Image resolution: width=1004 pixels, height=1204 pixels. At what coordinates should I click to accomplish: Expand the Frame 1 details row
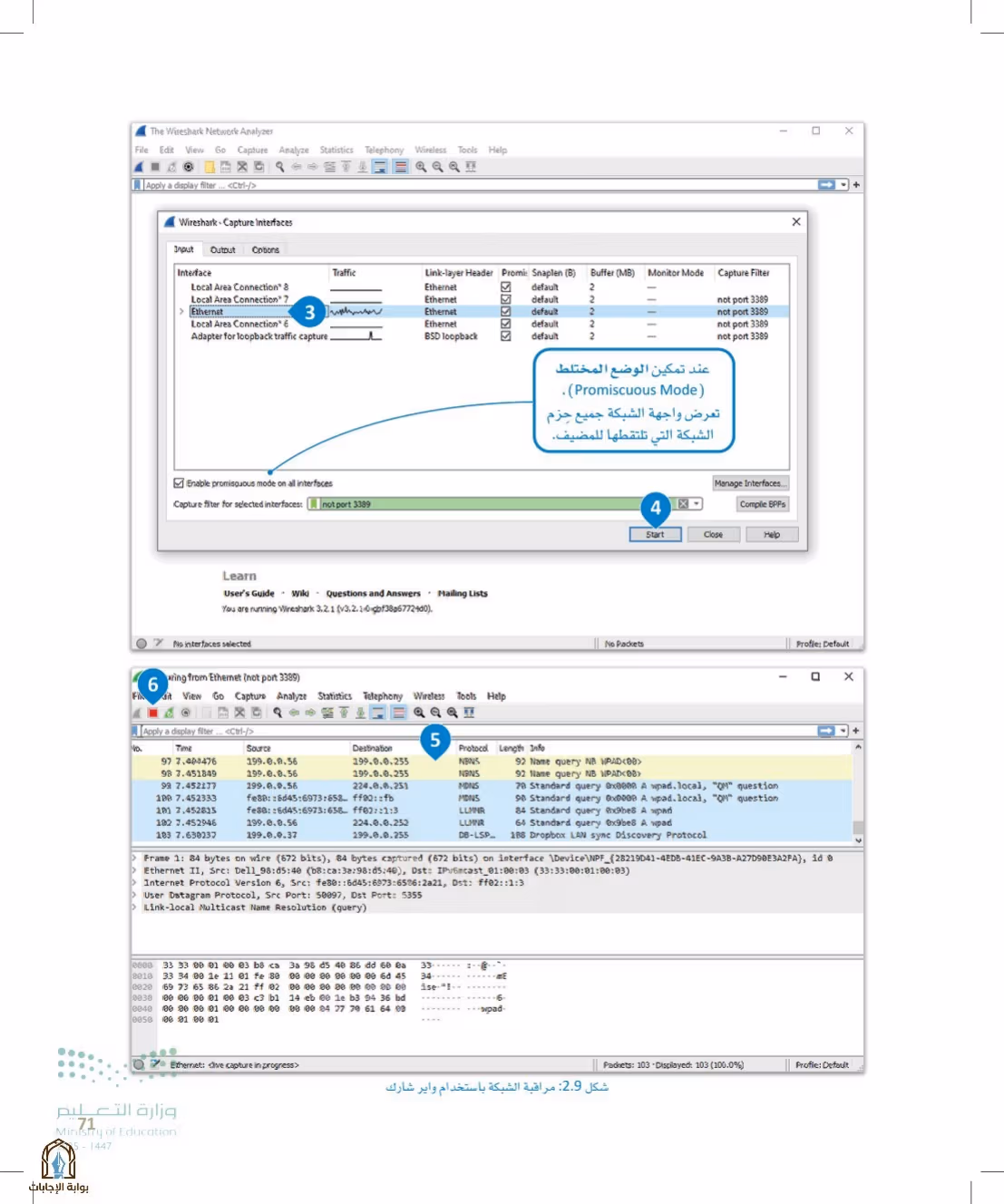click(135, 858)
